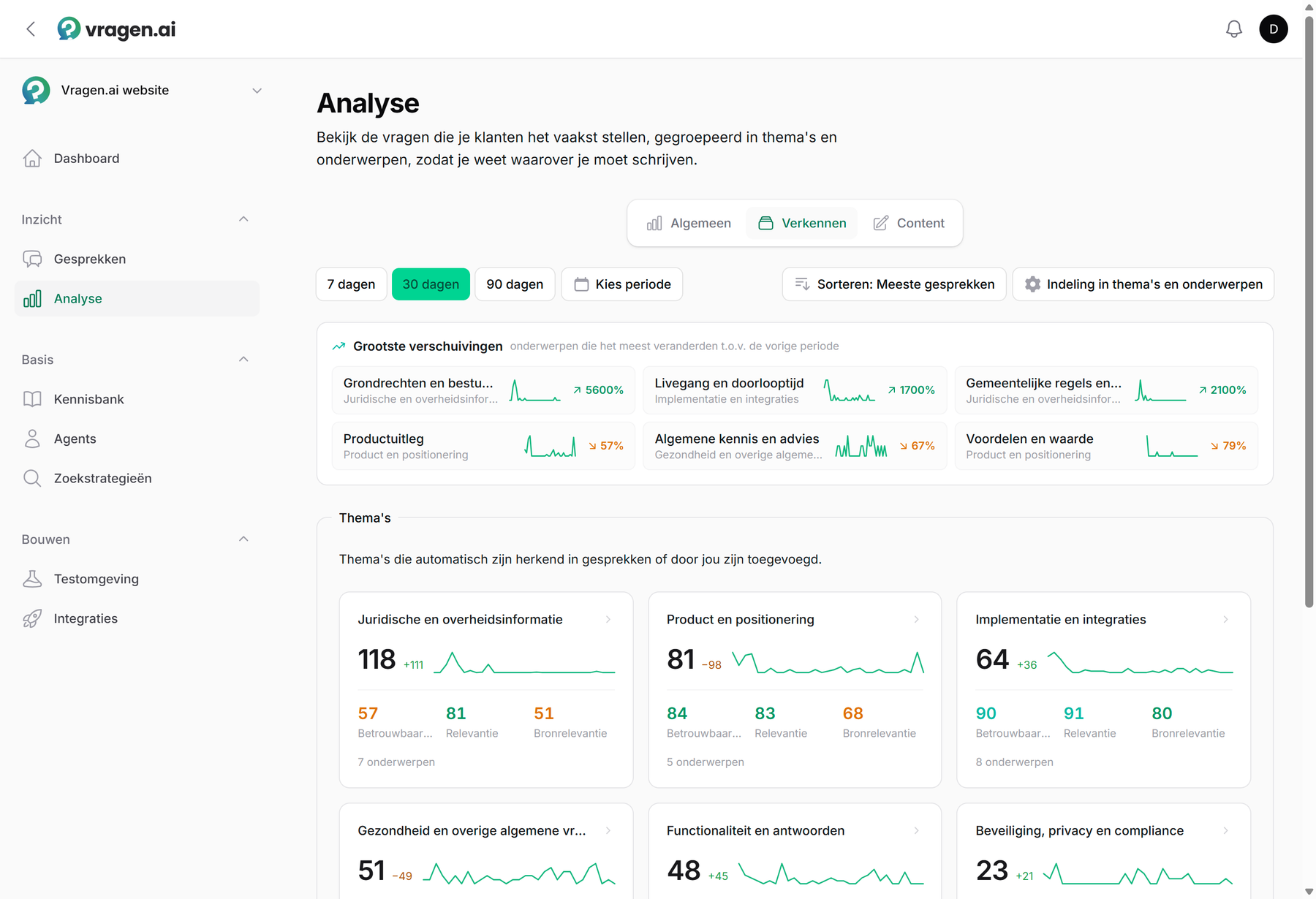1316x899 pixels.
Task: Open Gesprekken in the sidebar
Action: coord(137,259)
